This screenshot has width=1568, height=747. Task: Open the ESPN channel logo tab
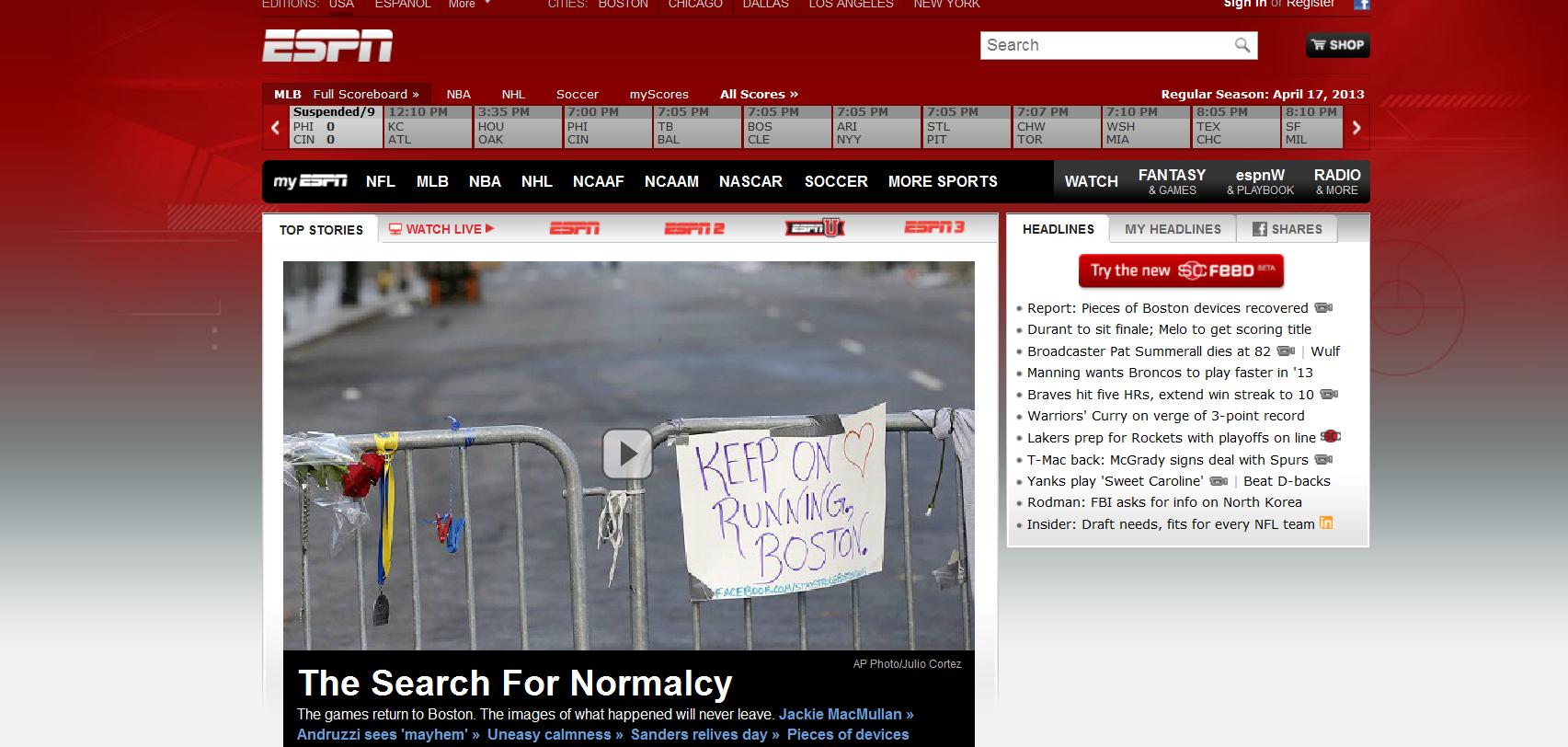pyautogui.click(x=575, y=228)
